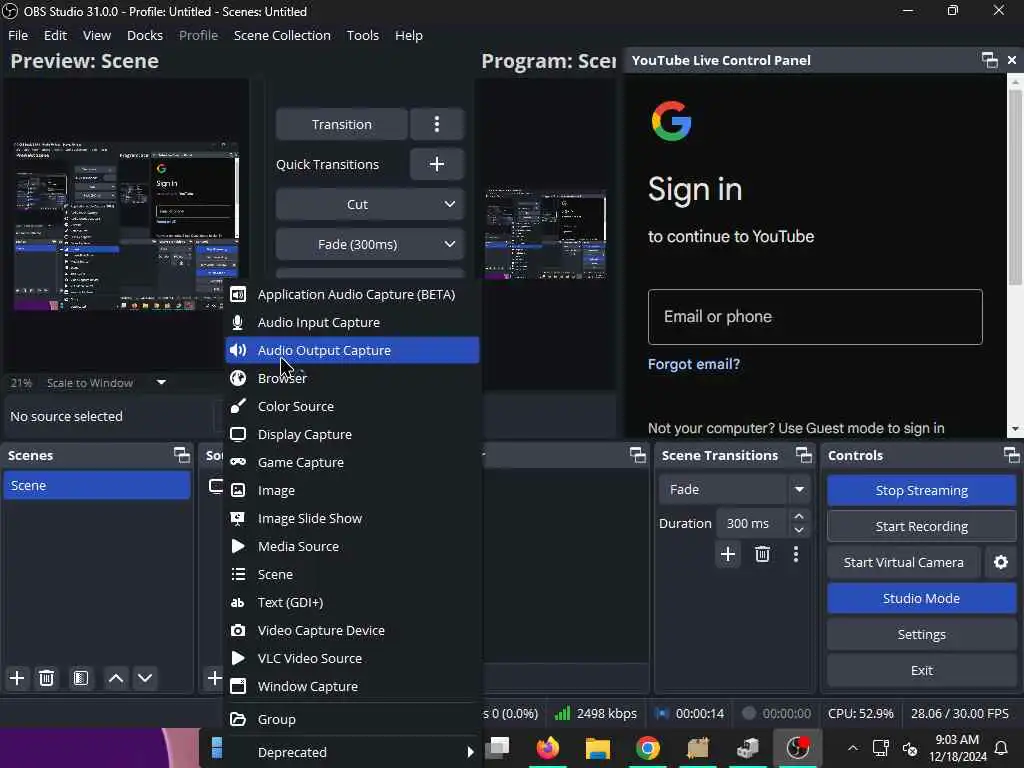This screenshot has height=768, width=1024.
Task: Open the Help menu
Action: click(409, 35)
